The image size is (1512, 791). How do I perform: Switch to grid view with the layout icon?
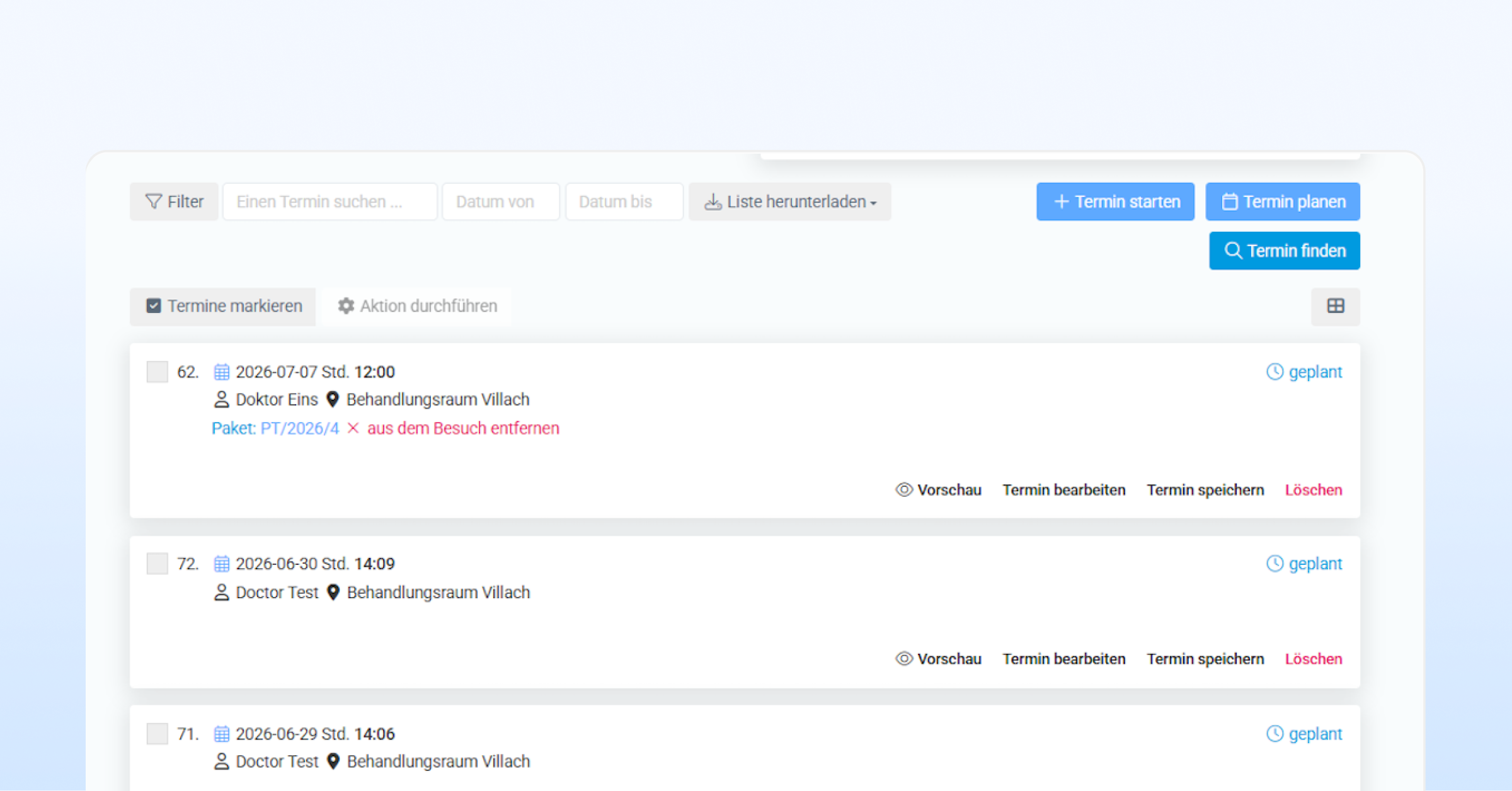coord(1336,306)
